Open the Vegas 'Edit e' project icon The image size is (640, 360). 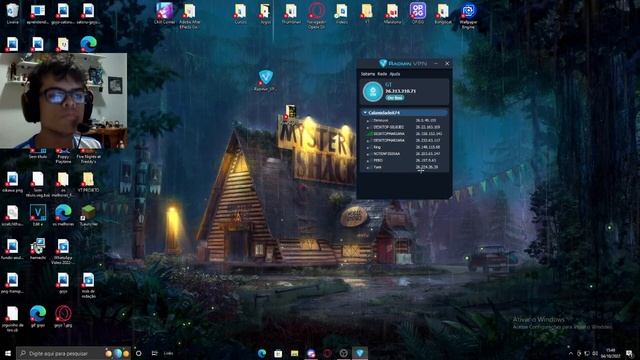click(38, 216)
